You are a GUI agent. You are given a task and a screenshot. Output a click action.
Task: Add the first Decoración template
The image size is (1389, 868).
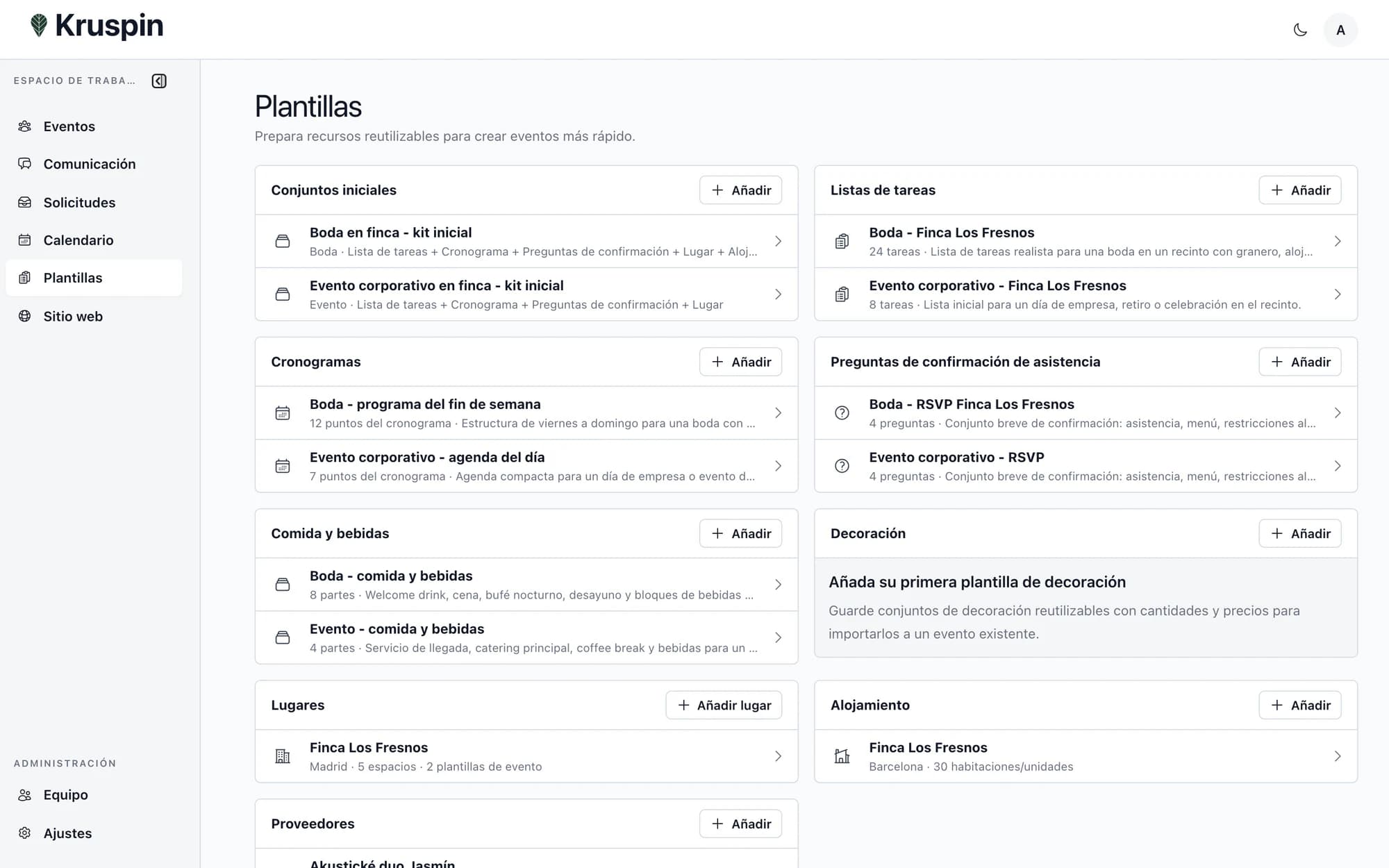point(1299,533)
